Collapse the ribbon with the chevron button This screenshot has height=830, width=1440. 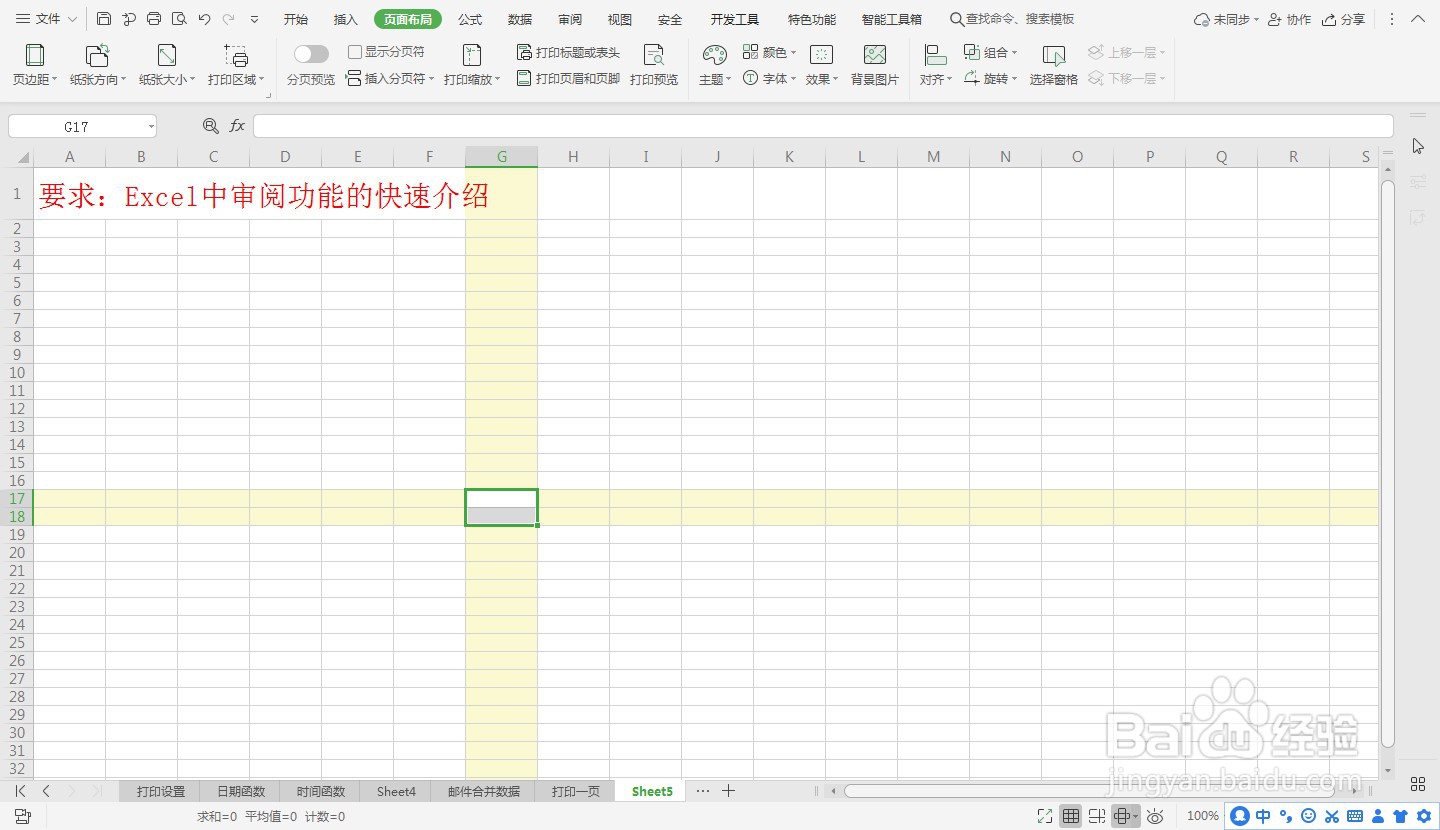coord(1418,19)
